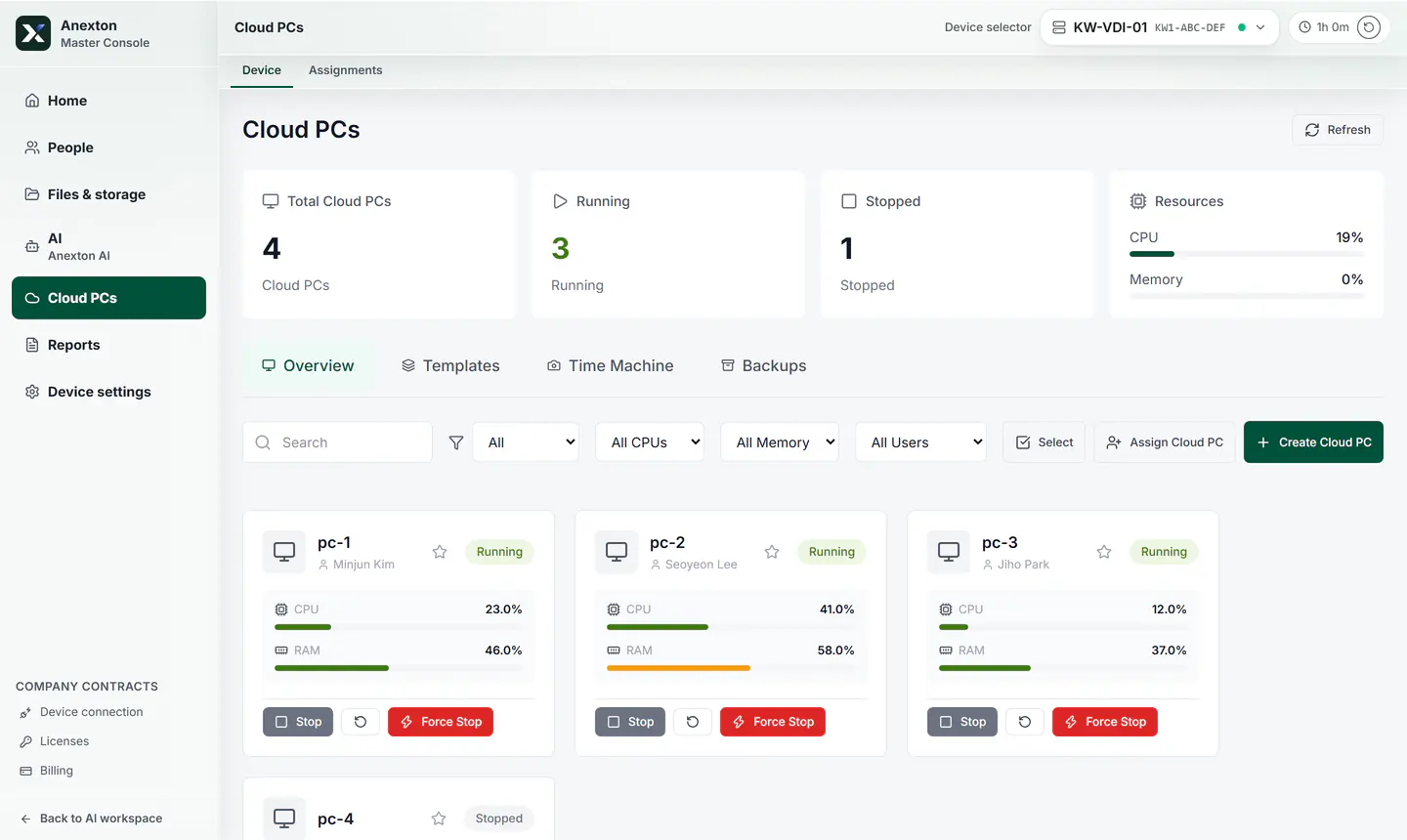Click the Create Cloud PC button
The width and height of the screenshot is (1407, 840).
click(1313, 442)
